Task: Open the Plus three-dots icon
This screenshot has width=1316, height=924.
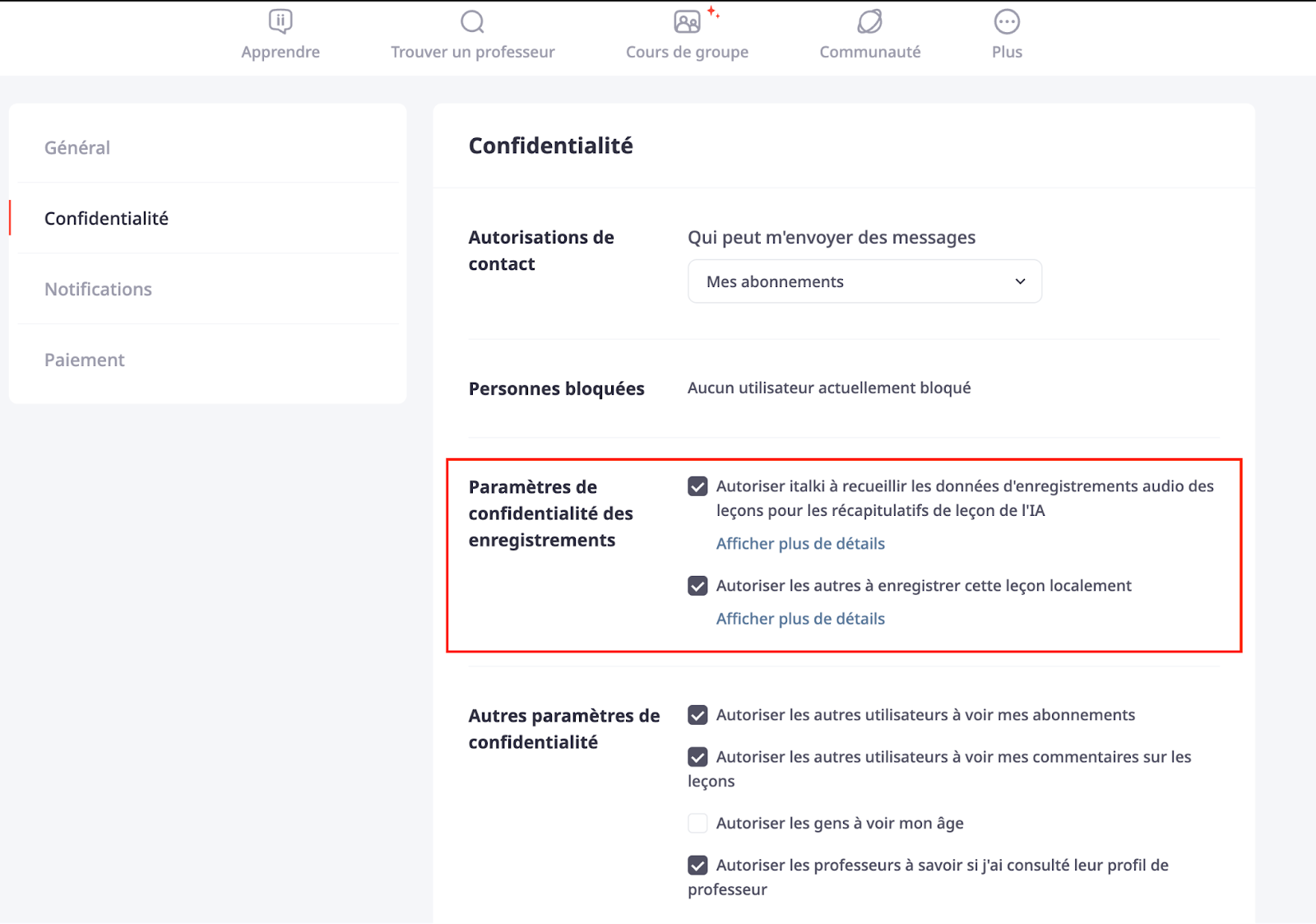Action: click(1007, 21)
